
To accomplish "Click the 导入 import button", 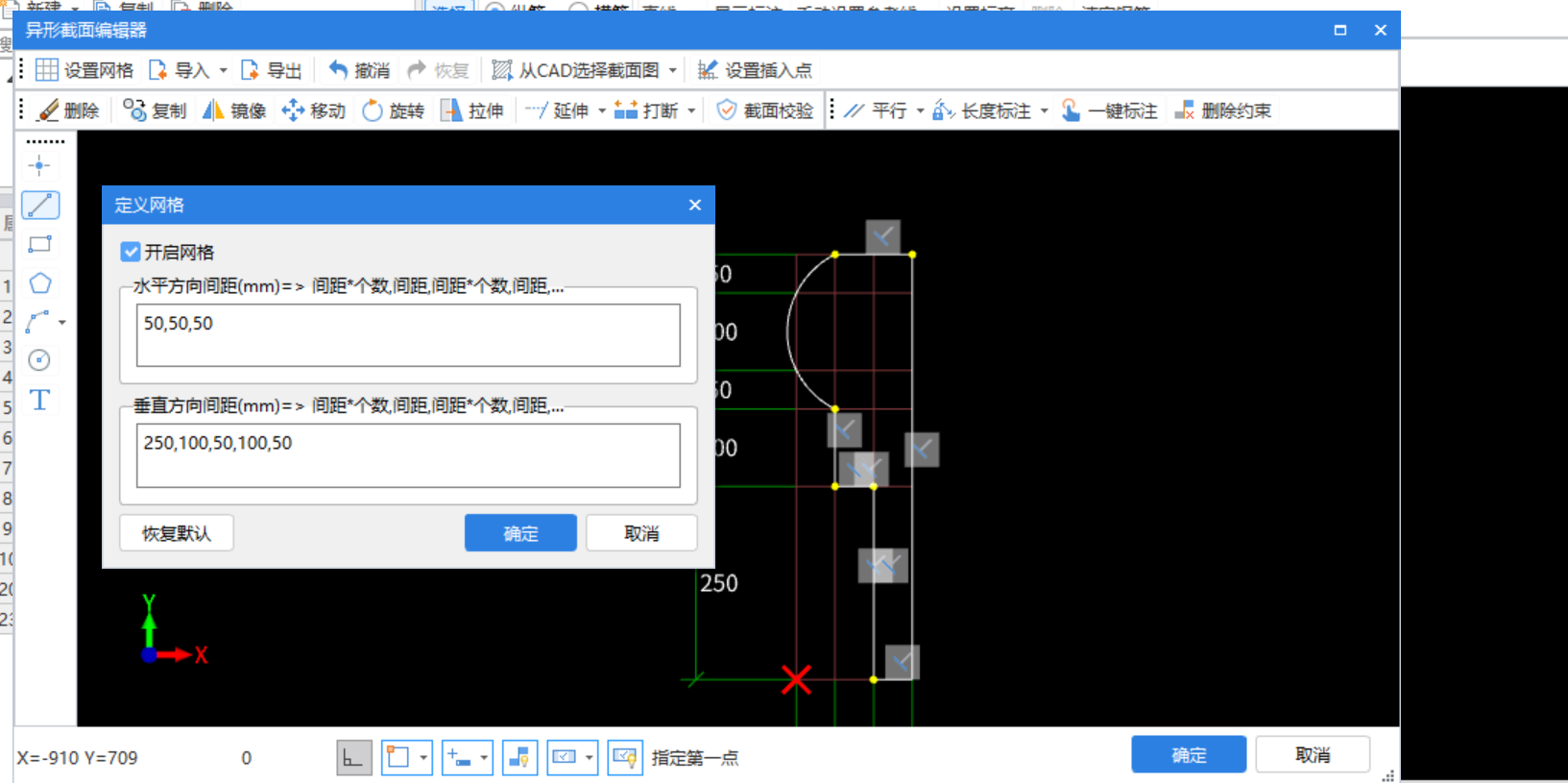I will click(x=180, y=70).
